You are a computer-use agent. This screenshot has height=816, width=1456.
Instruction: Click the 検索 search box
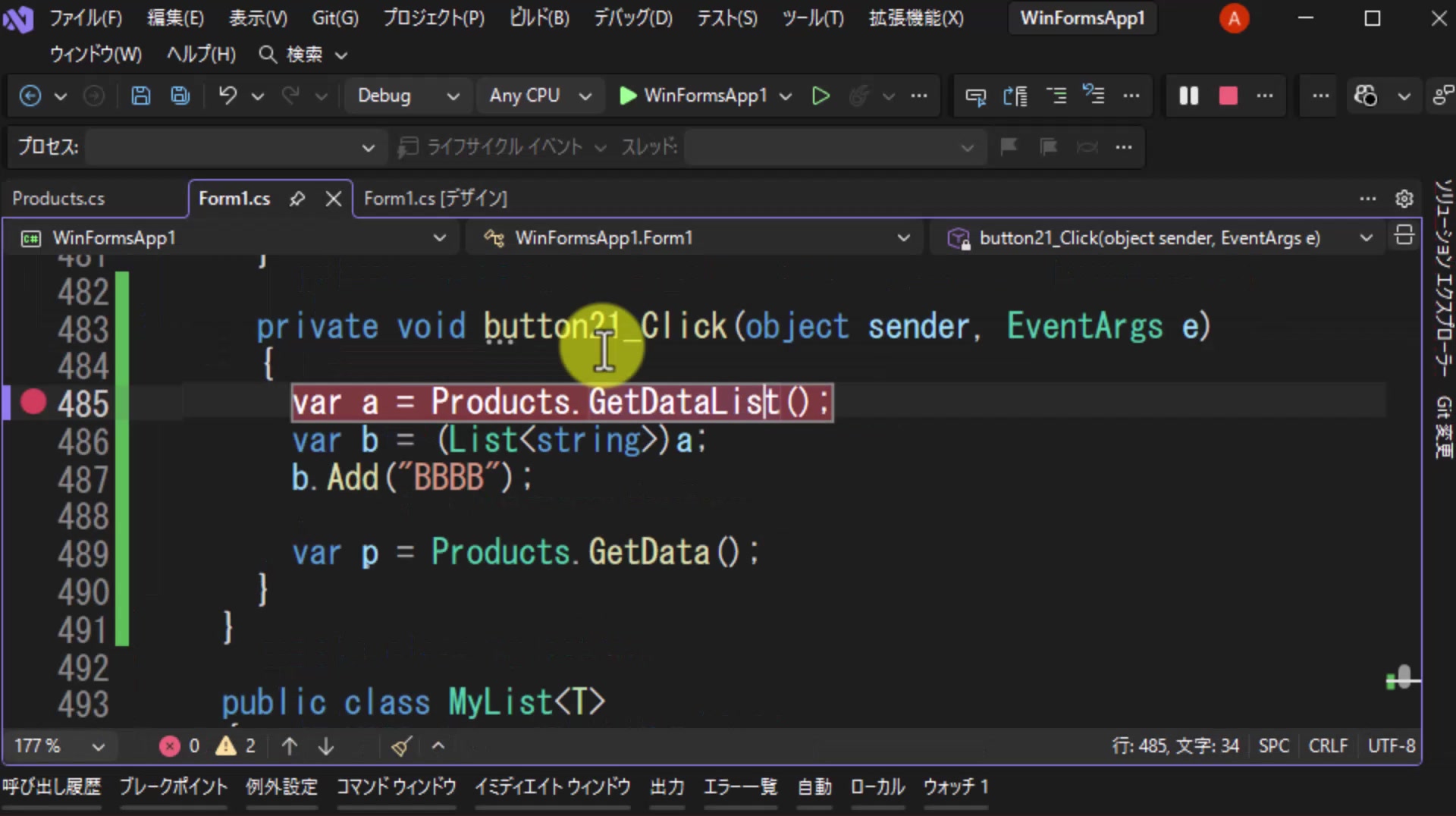point(303,55)
